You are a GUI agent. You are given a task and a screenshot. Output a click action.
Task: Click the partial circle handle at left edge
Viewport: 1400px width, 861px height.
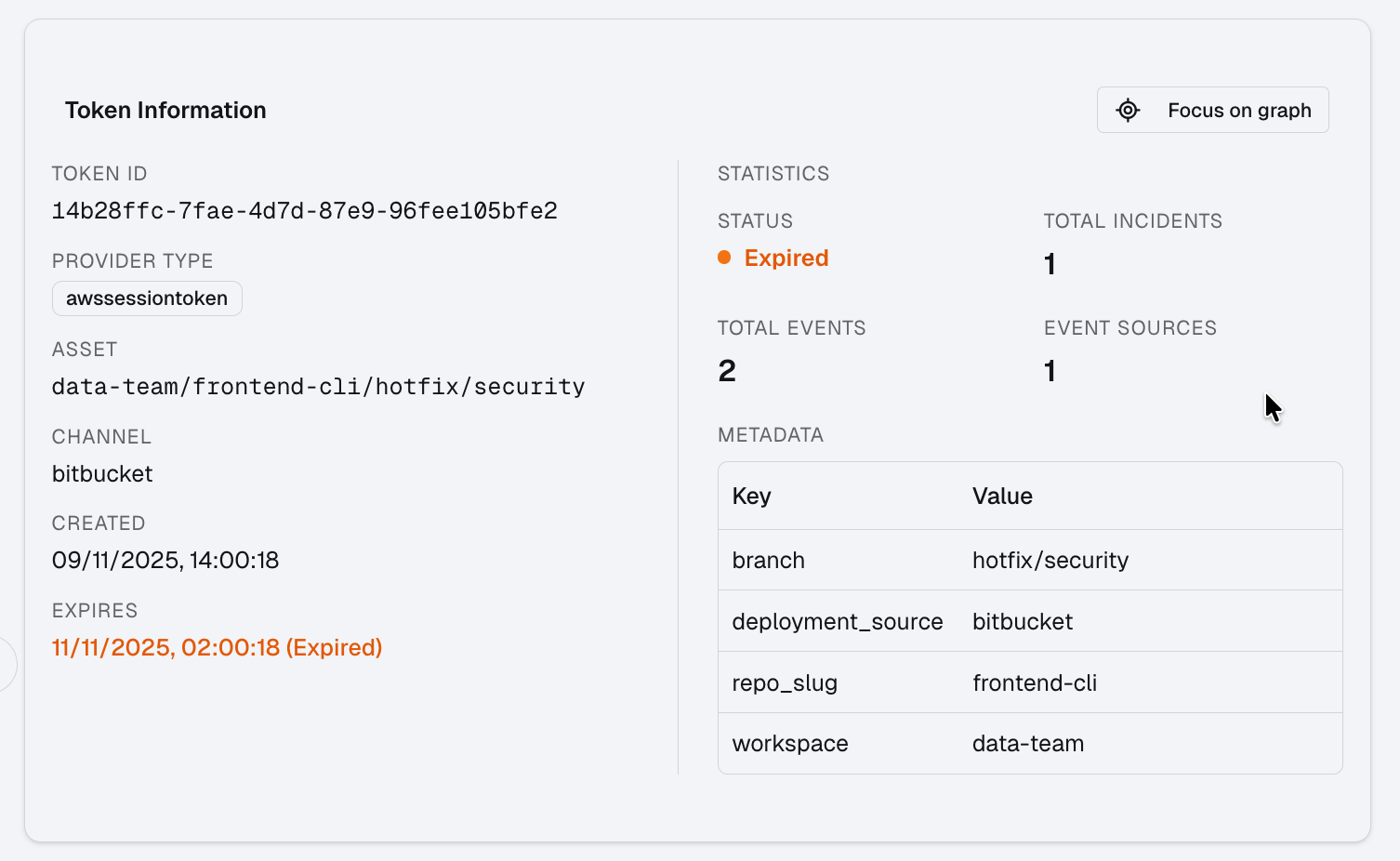(x=7, y=664)
